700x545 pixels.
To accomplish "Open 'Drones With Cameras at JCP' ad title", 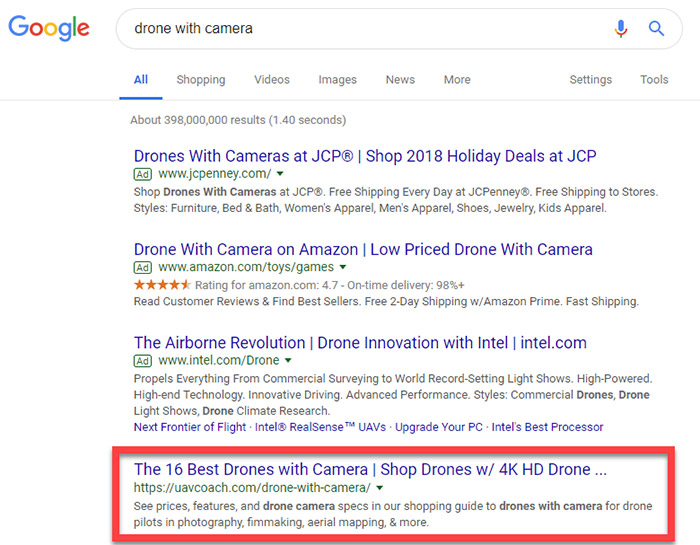I will point(365,156).
